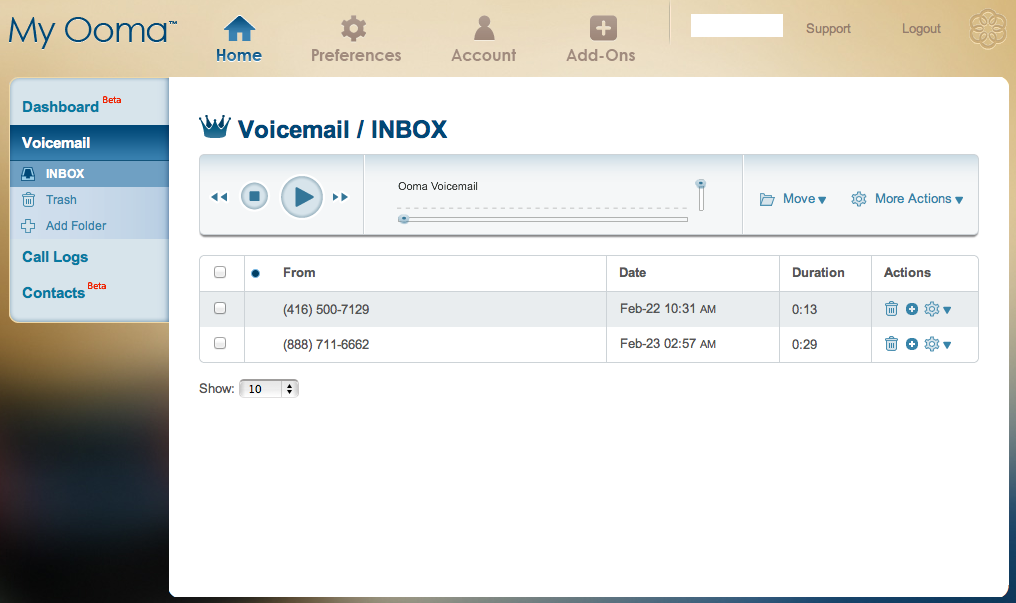Click the Trash can icon in sidebar
This screenshot has width=1016, height=603.
tap(28, 199)
